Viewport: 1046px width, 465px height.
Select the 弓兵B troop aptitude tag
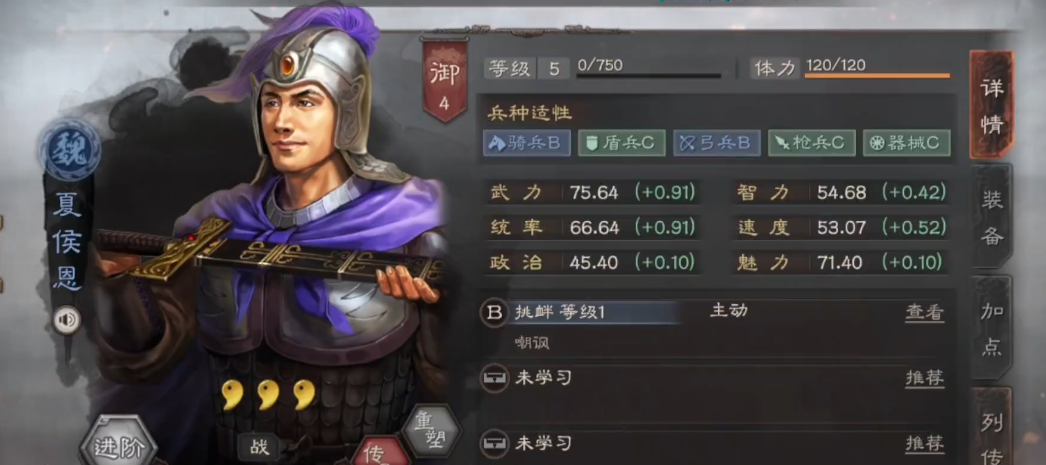click(716, 143)
